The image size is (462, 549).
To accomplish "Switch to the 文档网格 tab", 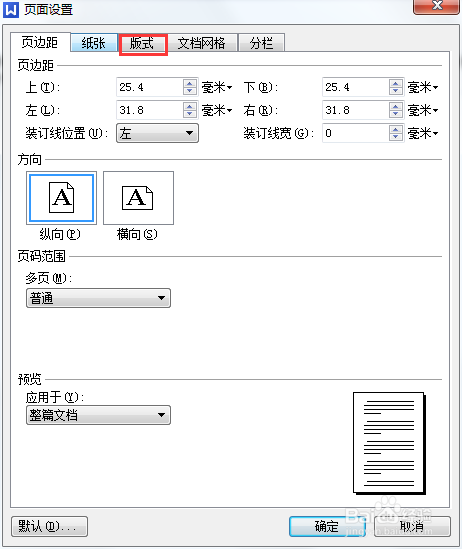I will [x=201, y=43].
